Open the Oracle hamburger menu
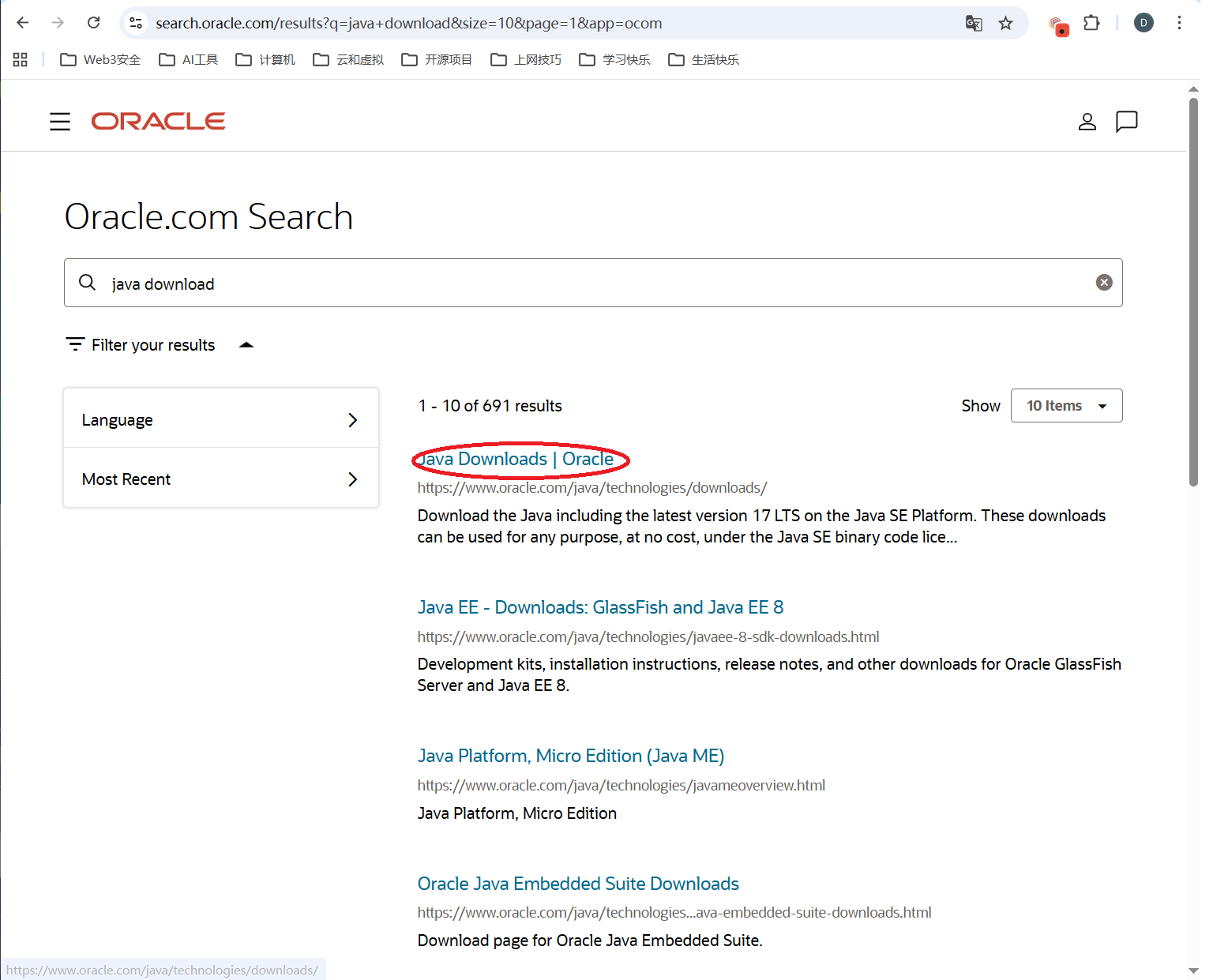The height and width of the screenshot is (980, 1213). pyautogui.click(x=60, y=122)
